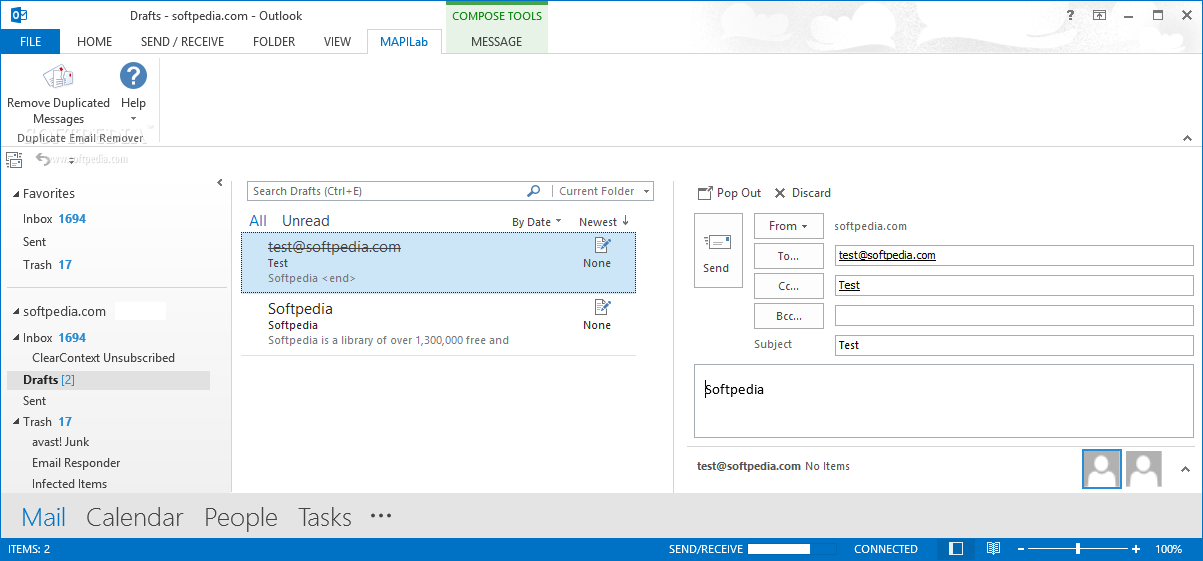Open the From account dropdown
Viewport: 1203px width, 561px height.
(x=788, y=226)
